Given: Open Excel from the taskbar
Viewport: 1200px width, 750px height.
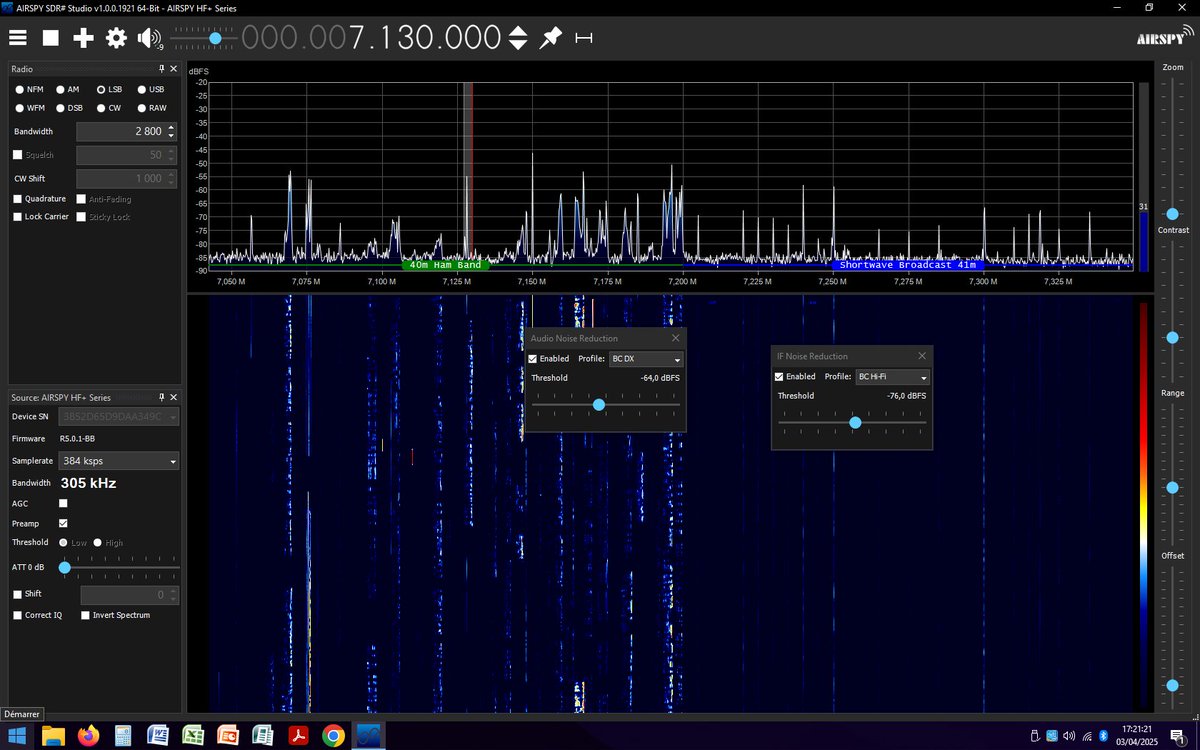Looking at the screenshot, I should click(x=193, y=736).
